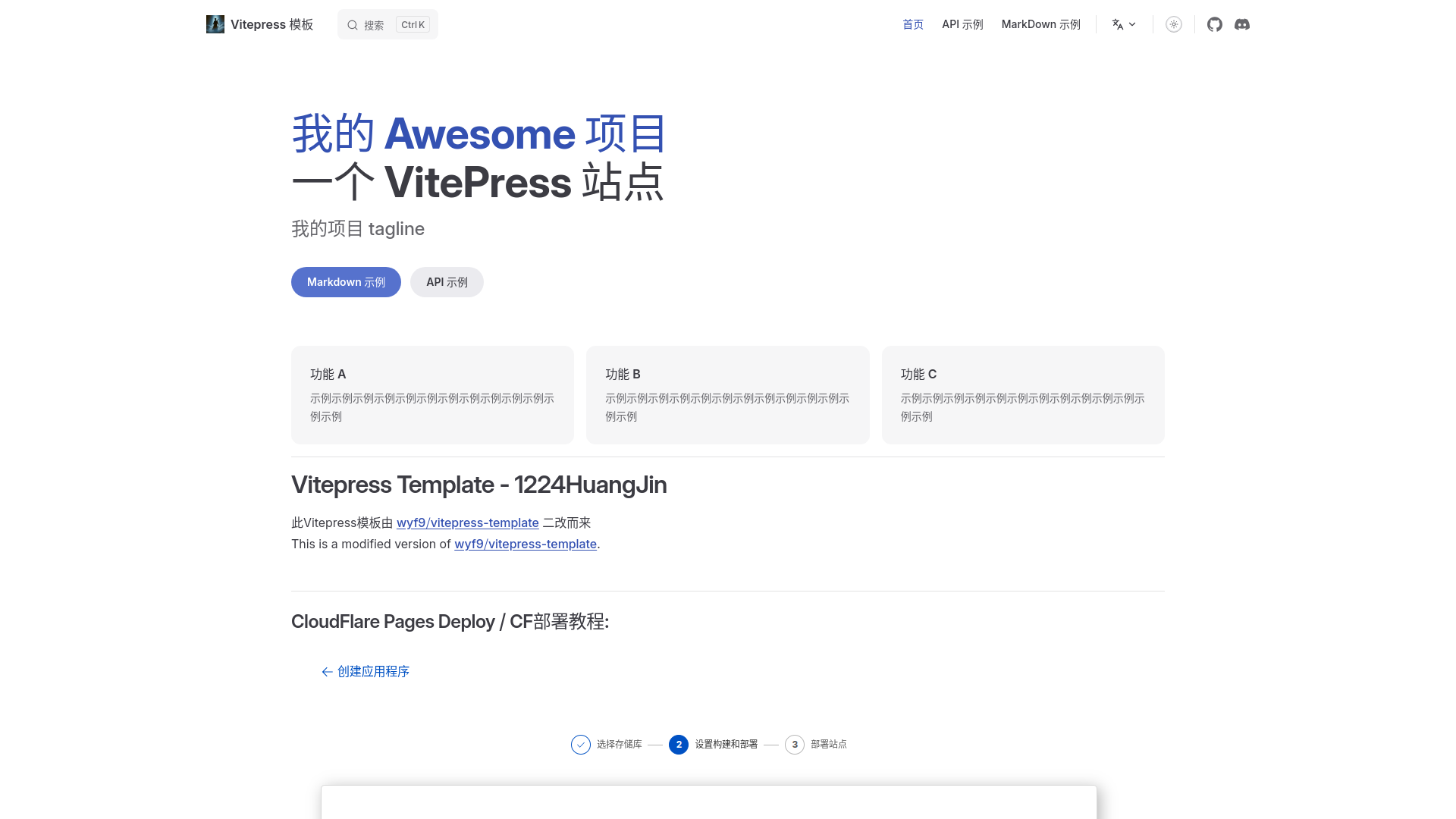Expand the language translation dropdown
Viewport: 1456px width, 819px height.
[1124, 24]
